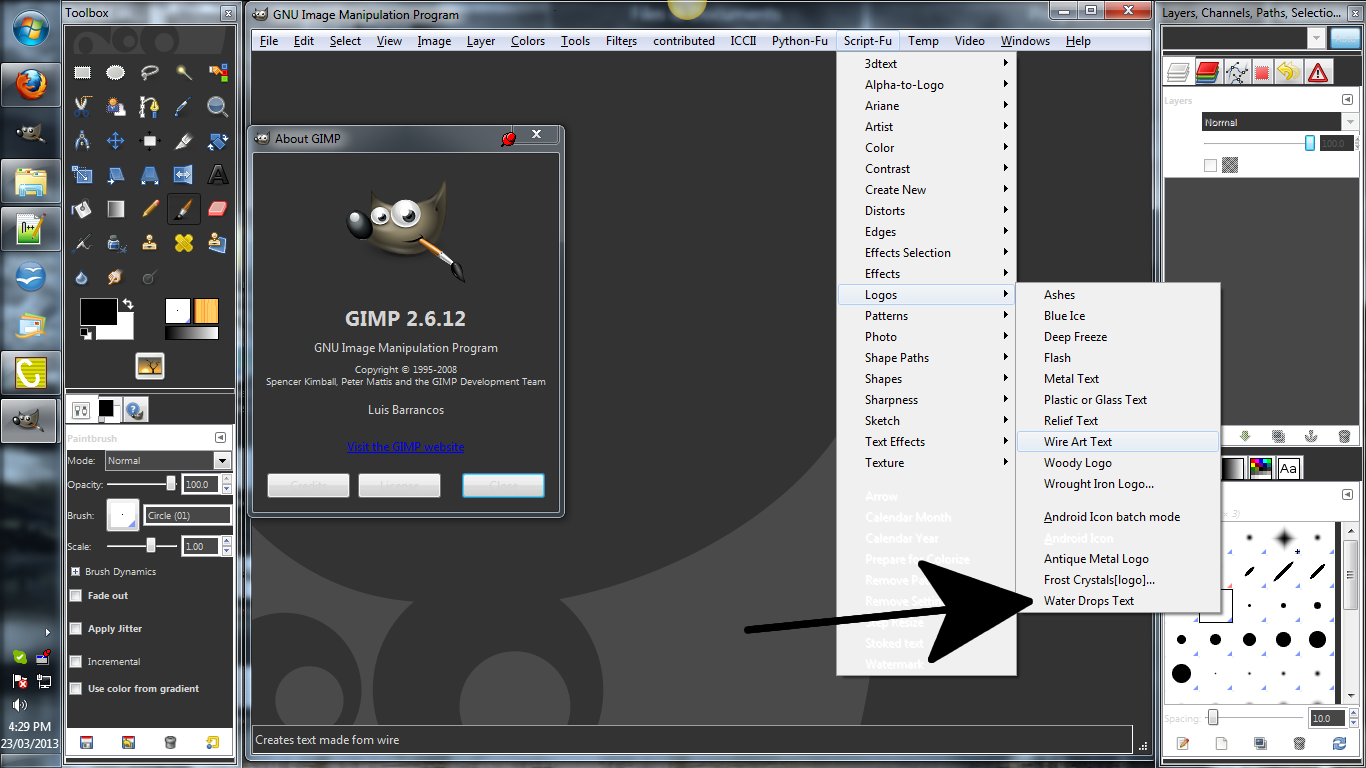Select the Select by Color tool
The height and width of the screenshot is (768, 1366).
[218, 72]
